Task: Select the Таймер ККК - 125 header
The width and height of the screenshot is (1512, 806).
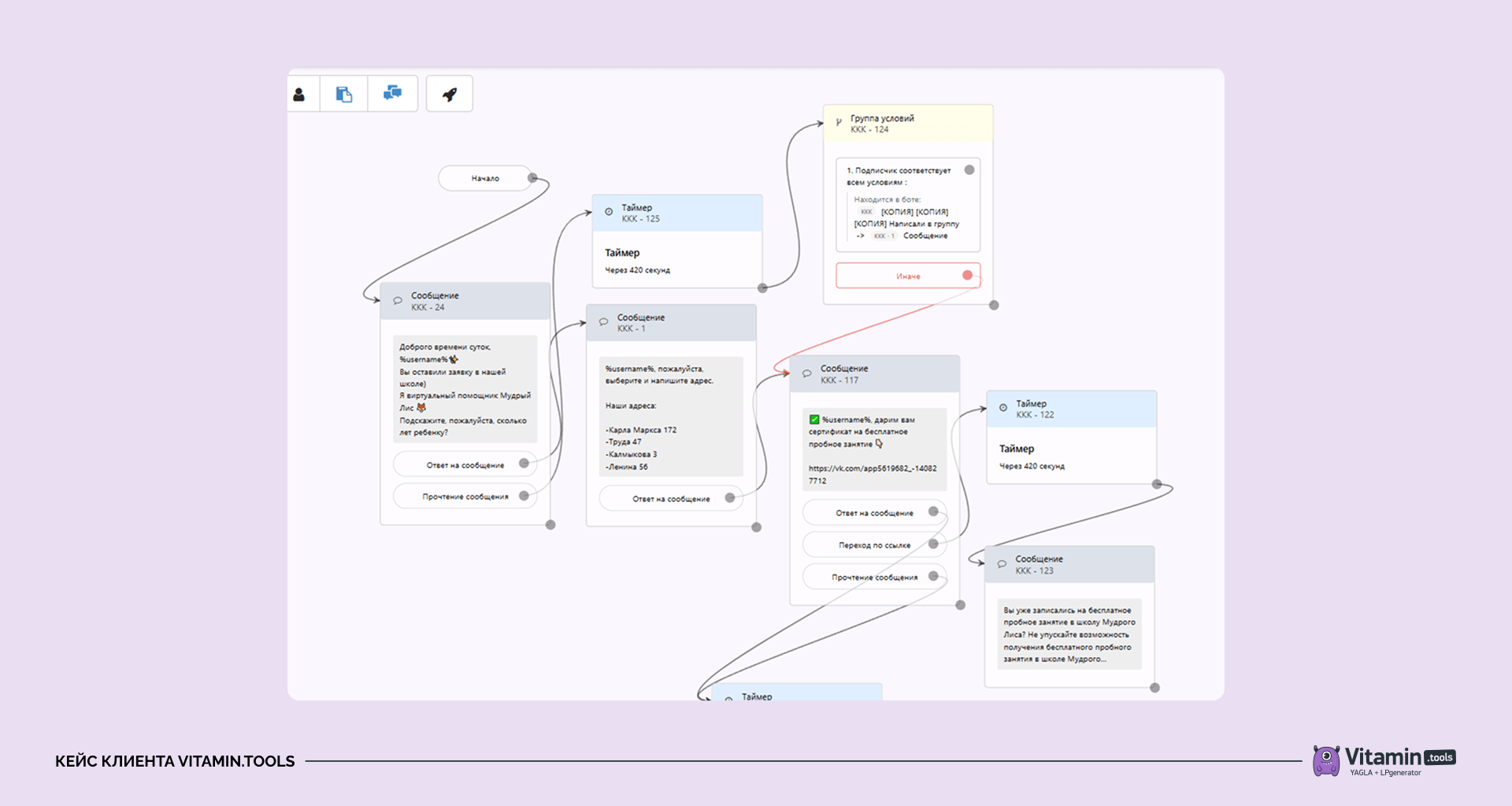Action: click(677, 213)
